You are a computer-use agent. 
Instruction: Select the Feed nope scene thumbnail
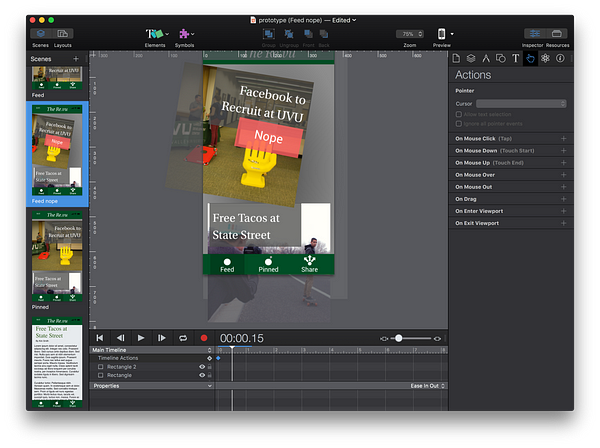coord(57,150)
